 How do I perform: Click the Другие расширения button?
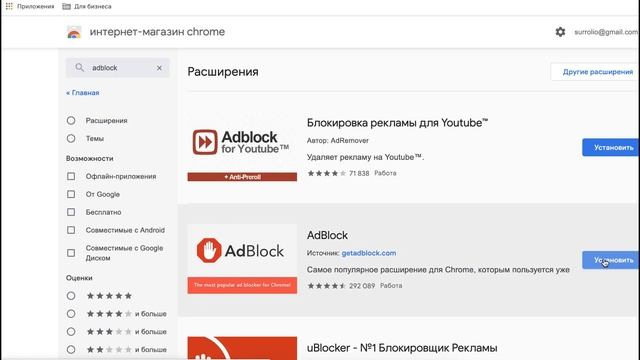coord(595,72)
